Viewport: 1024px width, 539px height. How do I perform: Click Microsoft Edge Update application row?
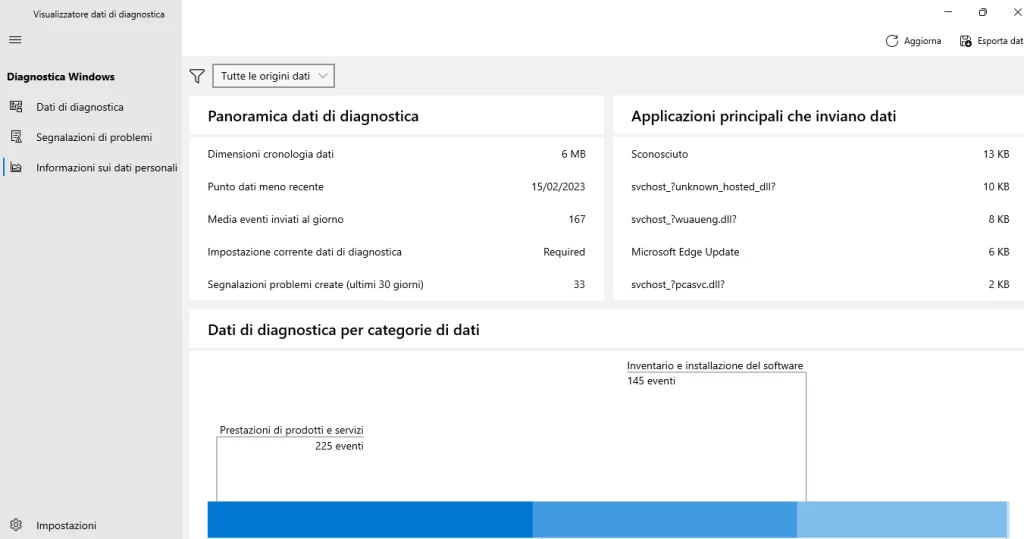[820, 252]
